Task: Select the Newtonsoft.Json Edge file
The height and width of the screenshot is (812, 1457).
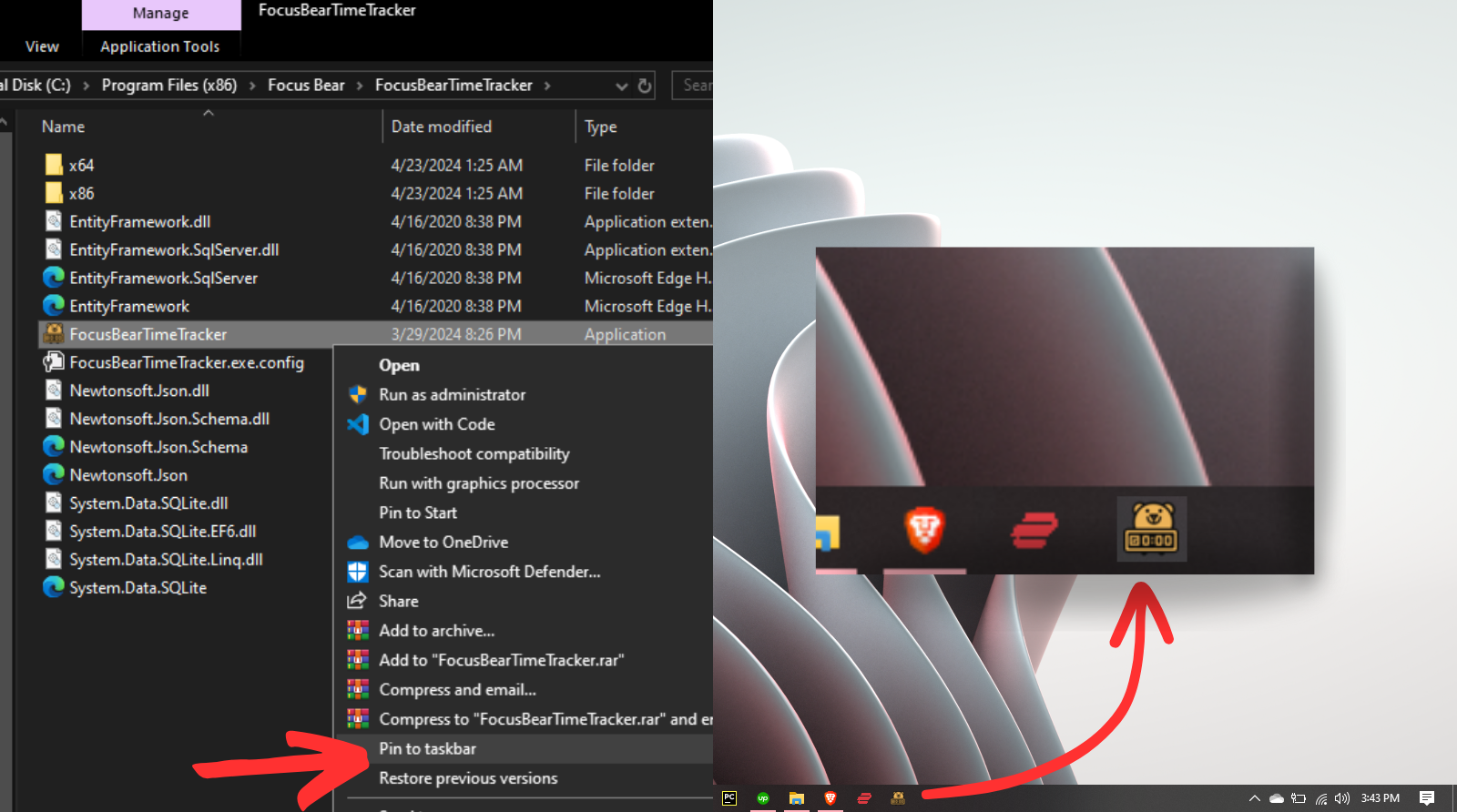Action: [128, 475]
